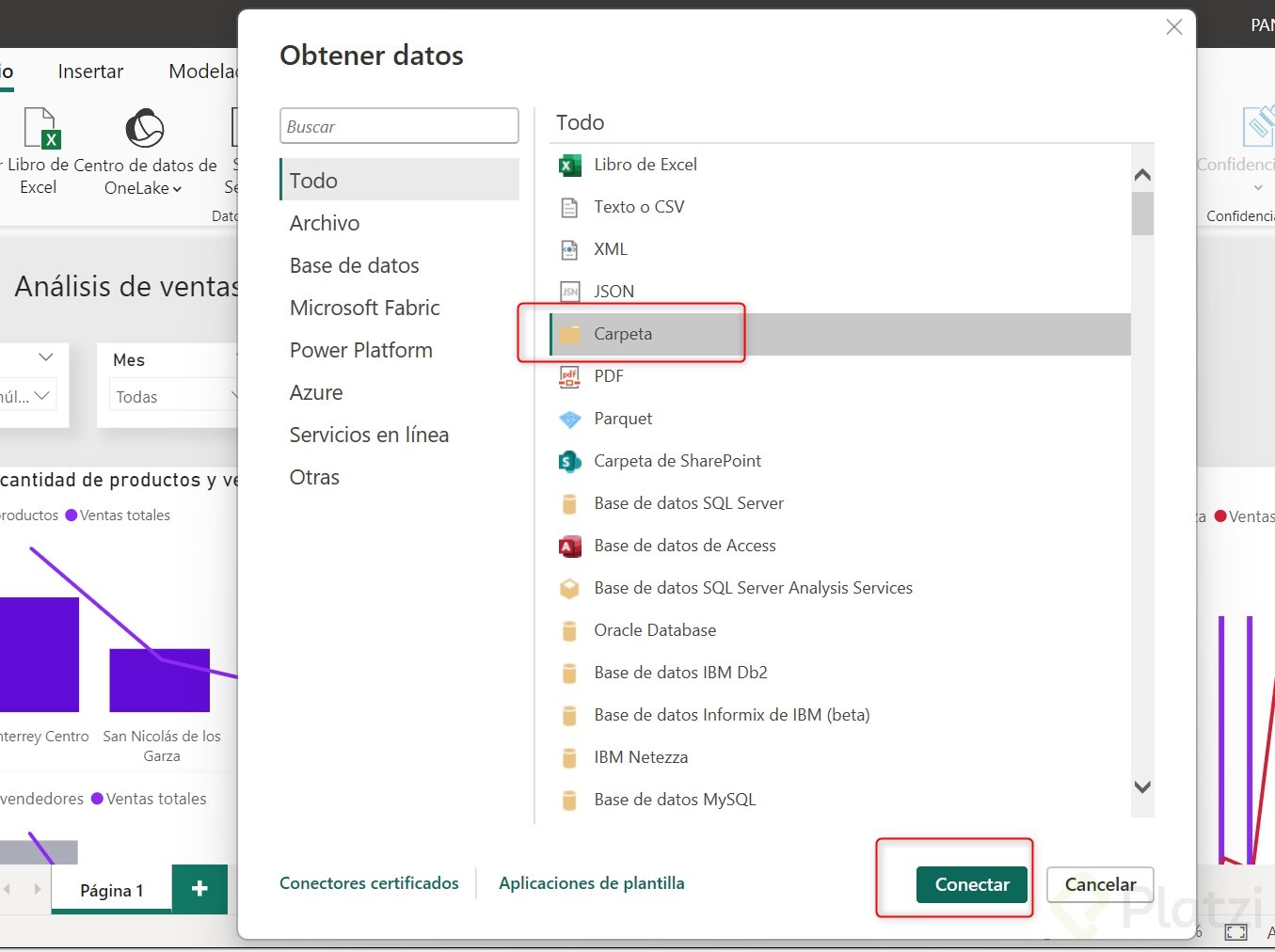Select Base de datos MySQL
Screen dimensions: 1275x952
(x=675, y=800)
